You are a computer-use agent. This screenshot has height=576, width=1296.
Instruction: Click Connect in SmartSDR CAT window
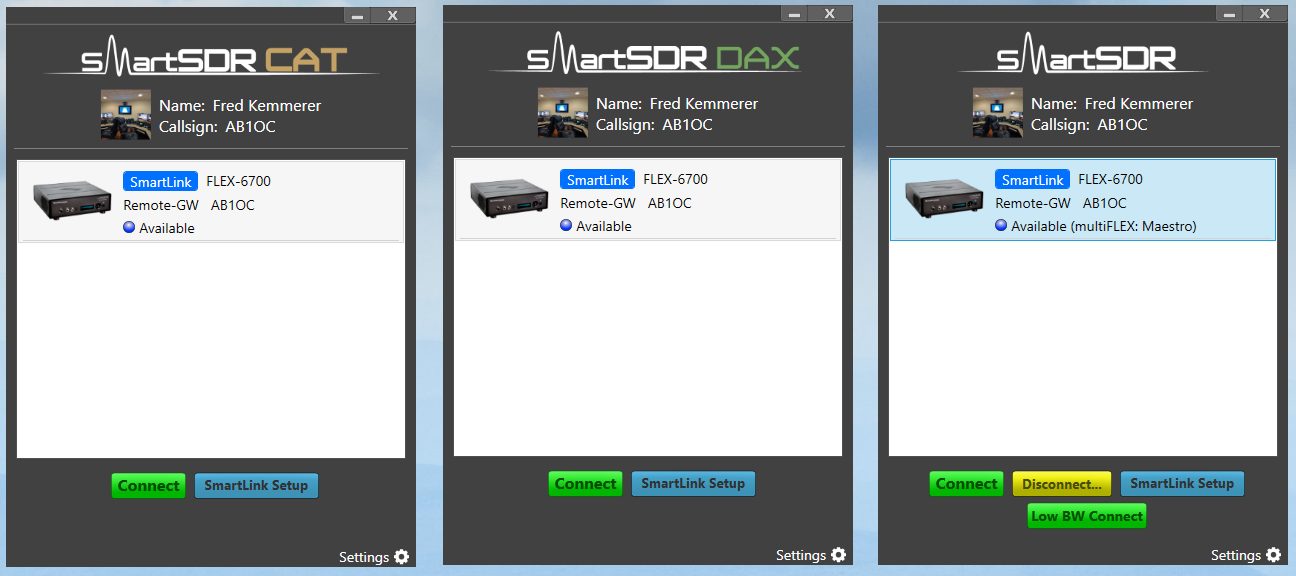(x=148, y=486)
